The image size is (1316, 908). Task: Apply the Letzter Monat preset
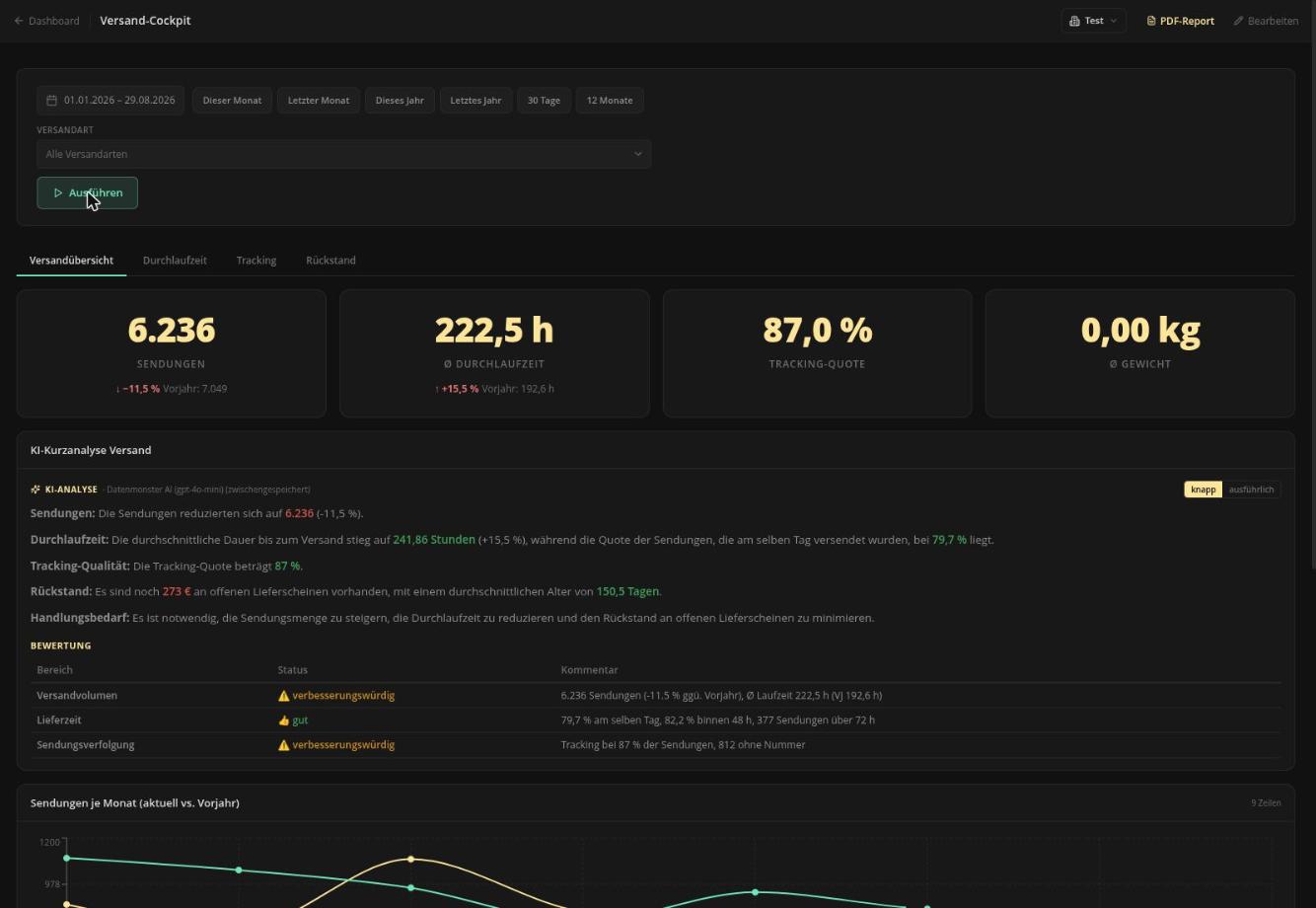(319, 101)
